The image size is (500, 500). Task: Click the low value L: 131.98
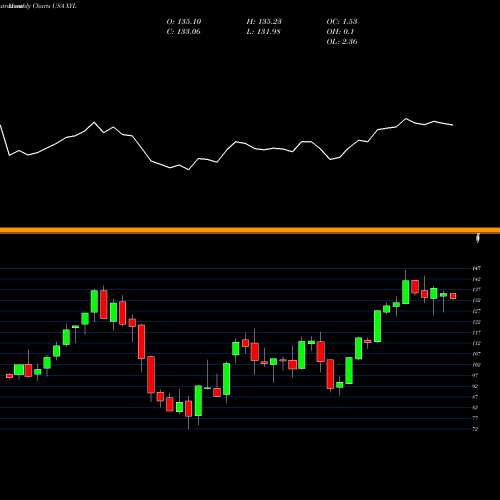pos(264,32)
